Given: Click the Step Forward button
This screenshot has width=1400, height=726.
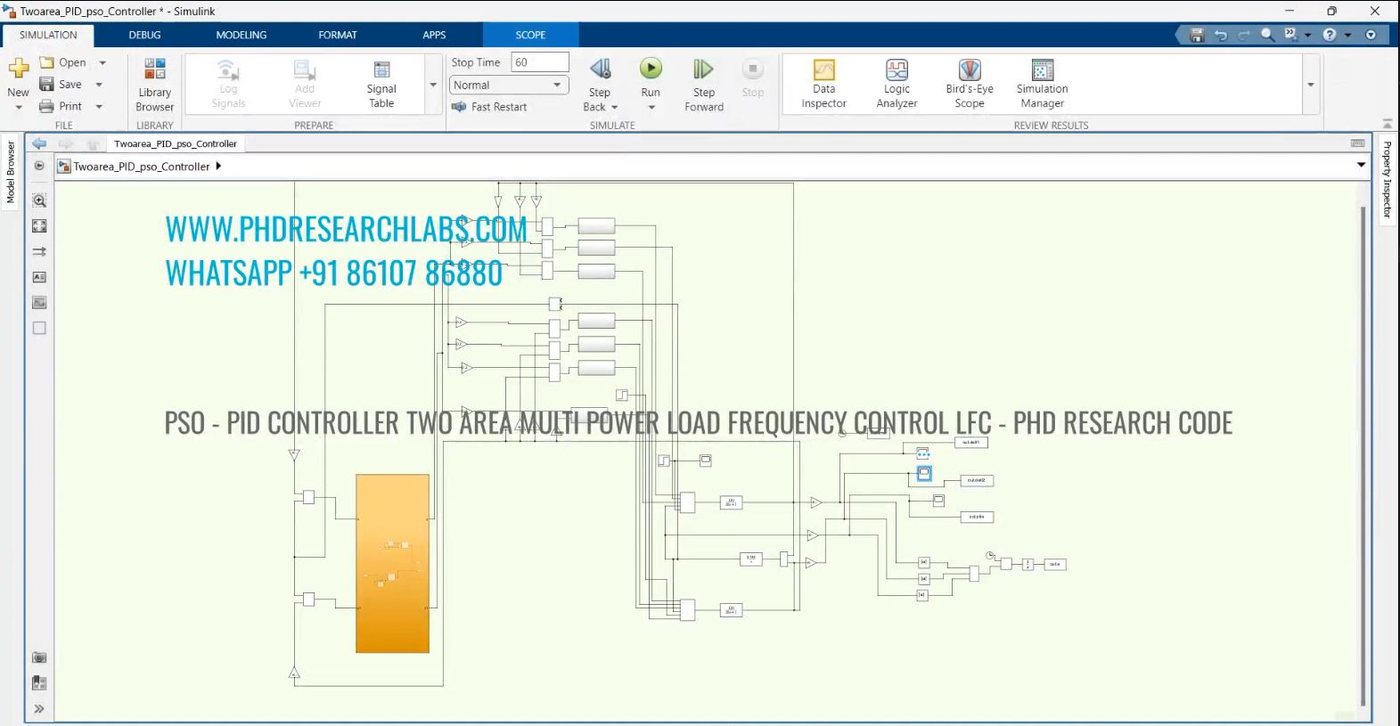Looking at the screenshot, I should coord(704,84).
